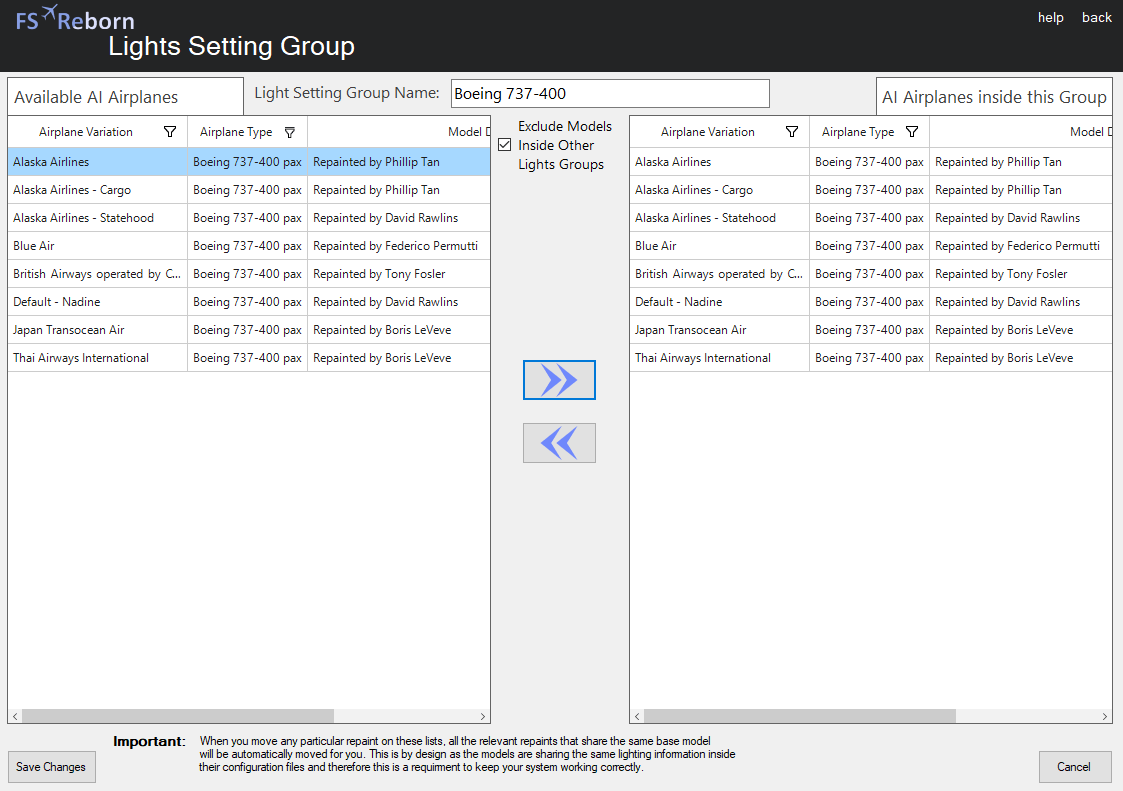Click the move-left double arrow button
This screenshot has height=791, width=1123.
pos(559,443)
